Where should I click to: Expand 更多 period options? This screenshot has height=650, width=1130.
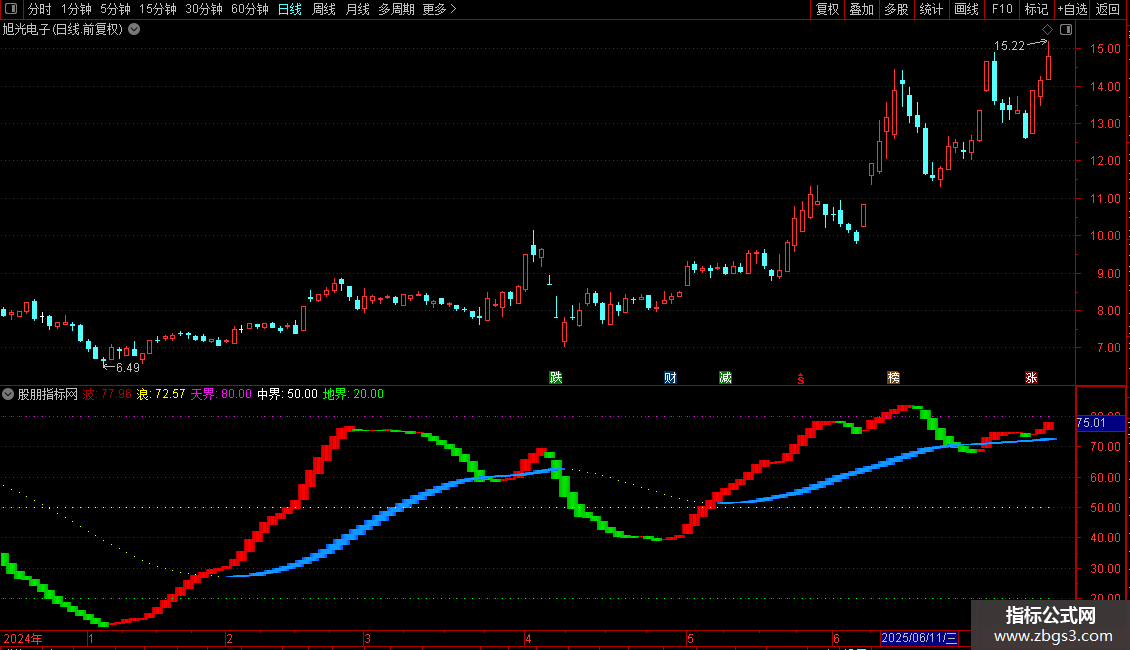coord(439,9)
